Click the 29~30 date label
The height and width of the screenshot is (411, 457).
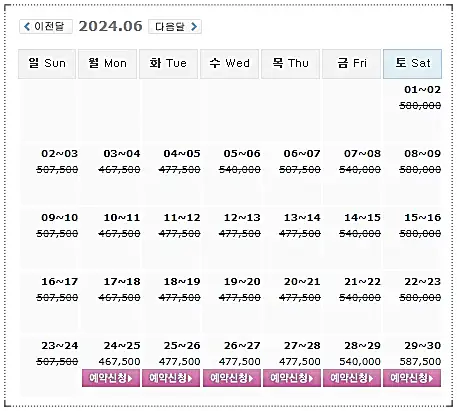(422, 346)
